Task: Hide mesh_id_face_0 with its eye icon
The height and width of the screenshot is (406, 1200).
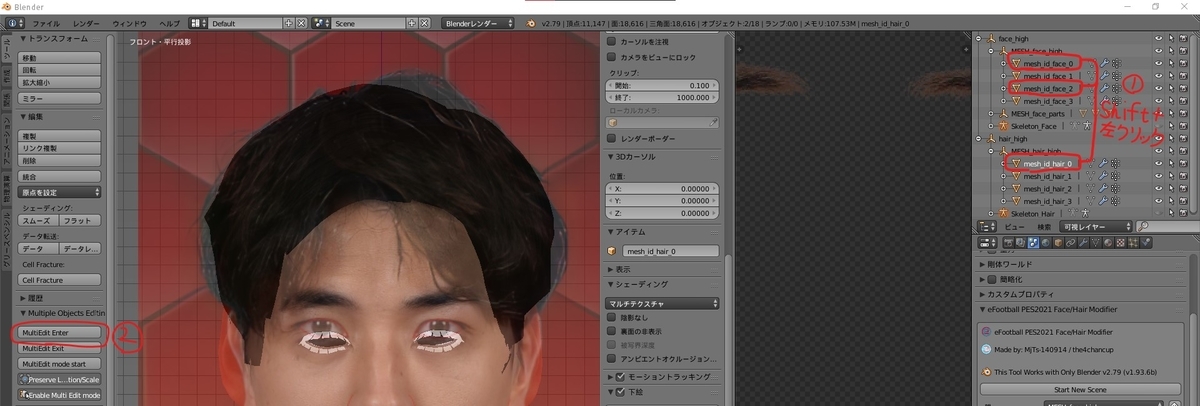Action: click(x=1158, y=63)
